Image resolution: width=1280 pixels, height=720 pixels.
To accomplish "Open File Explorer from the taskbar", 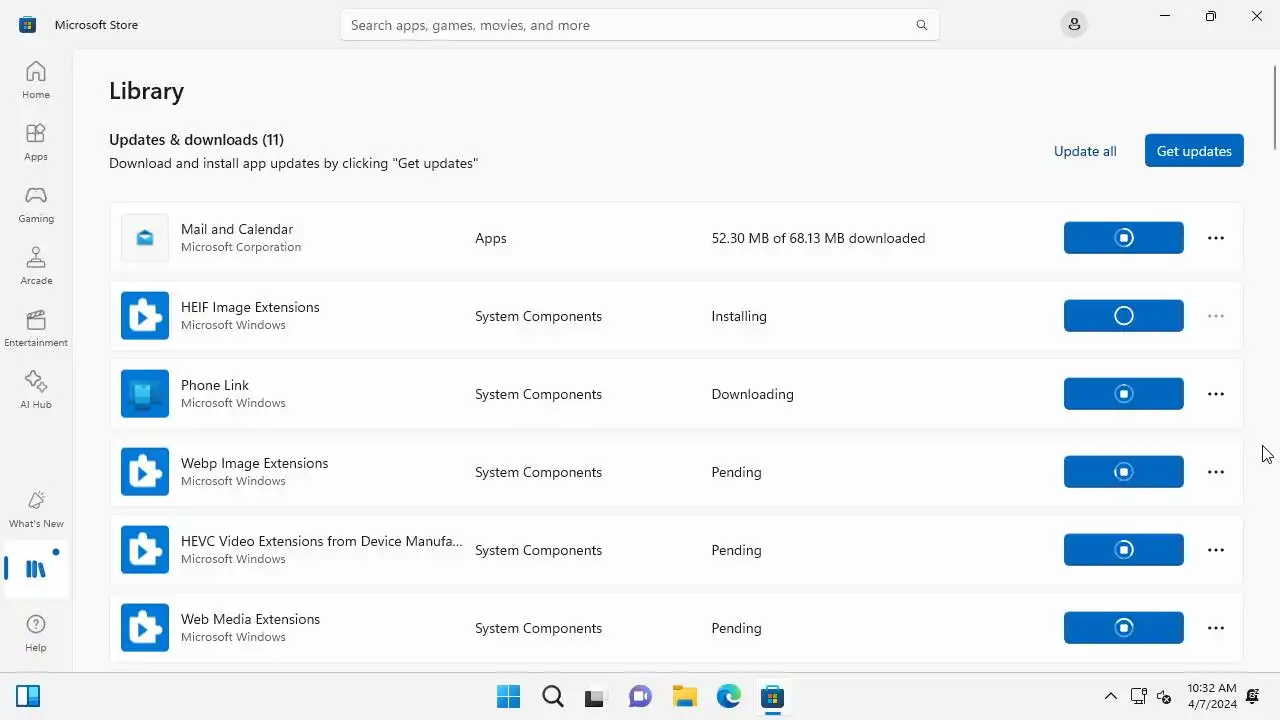I will (684, 697).
